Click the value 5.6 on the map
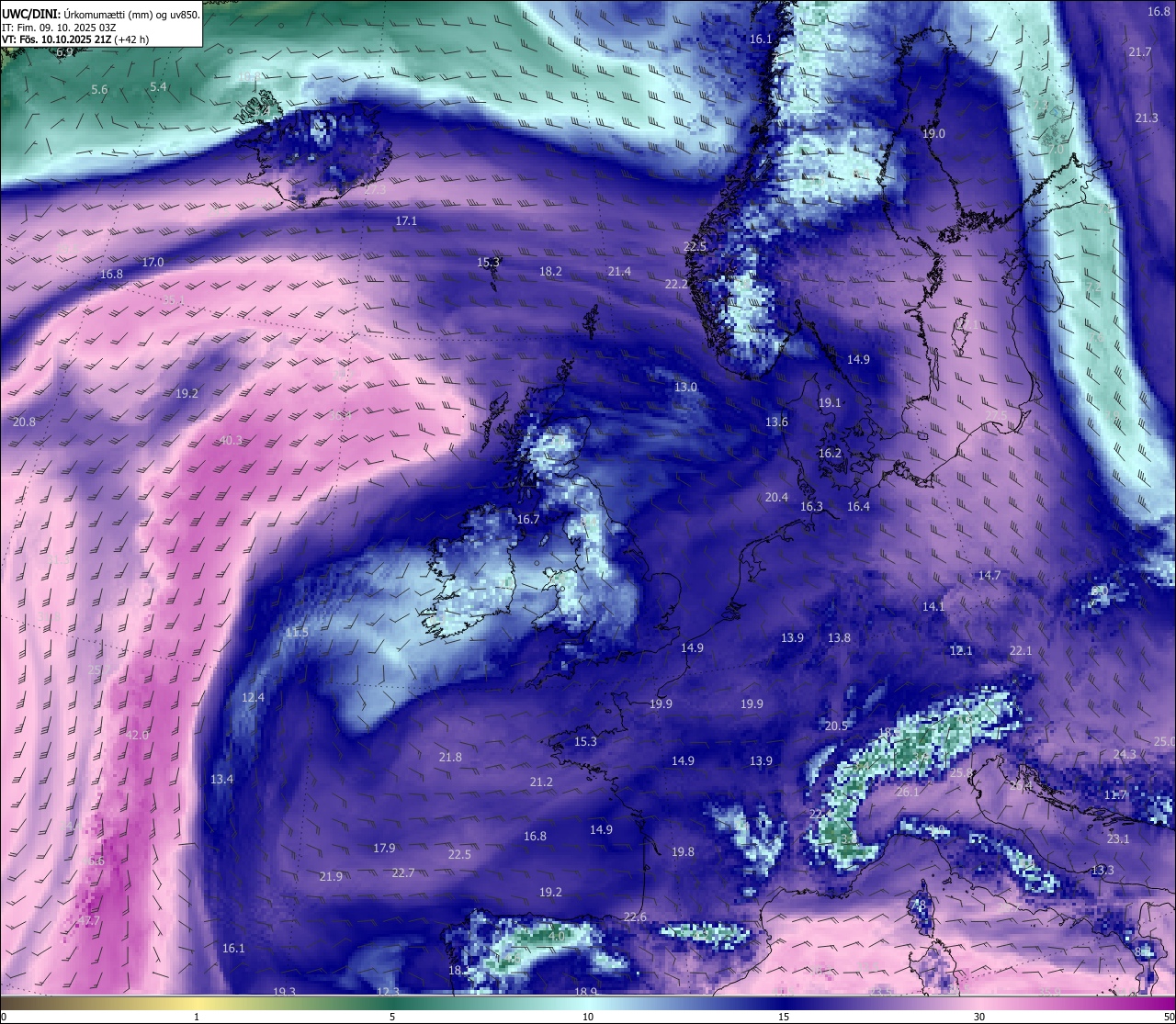The height and width of the screenshot is (1024, 1176). [x=99, y=90]
